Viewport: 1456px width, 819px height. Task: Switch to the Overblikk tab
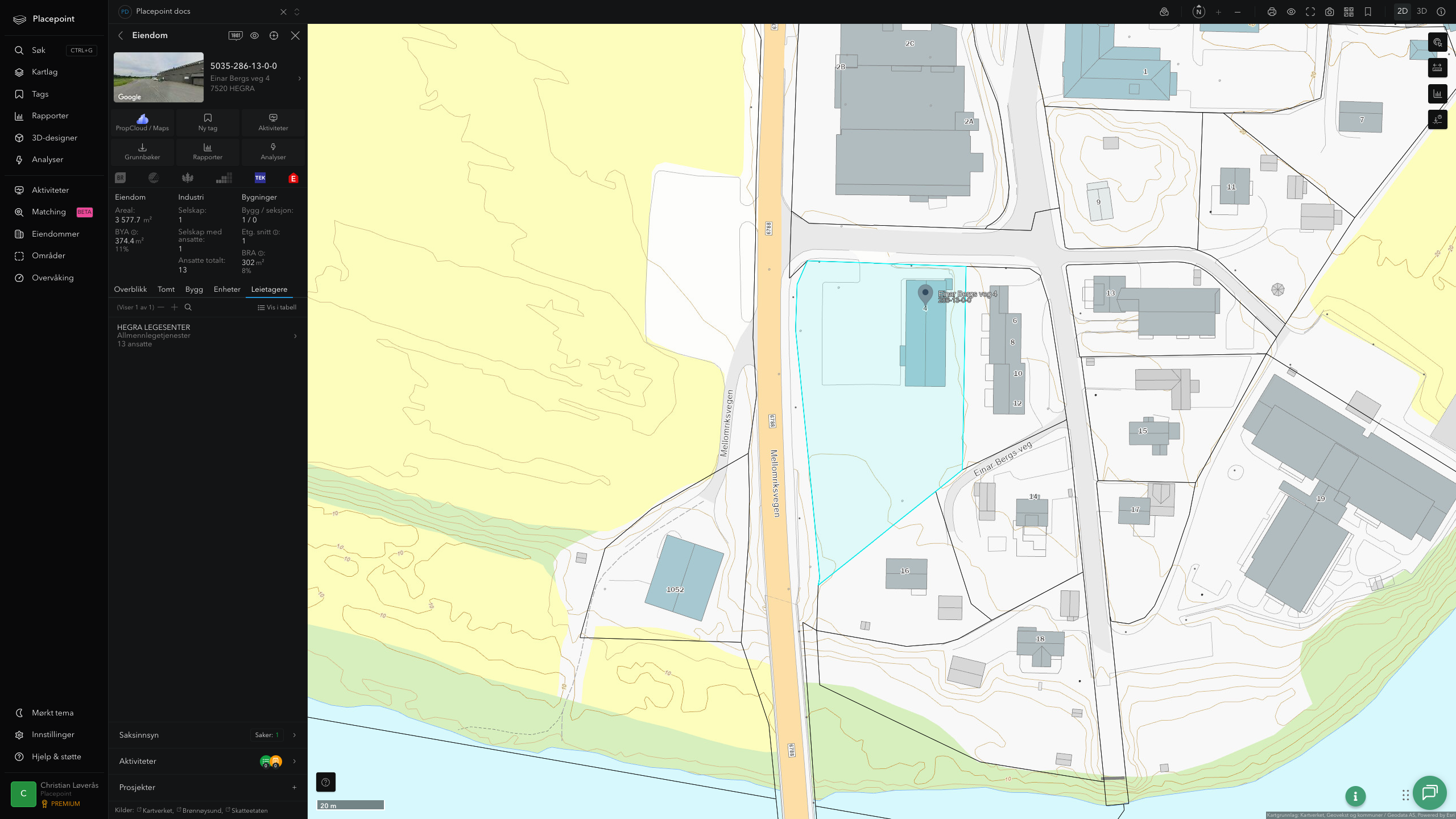[x=130, y=289]
